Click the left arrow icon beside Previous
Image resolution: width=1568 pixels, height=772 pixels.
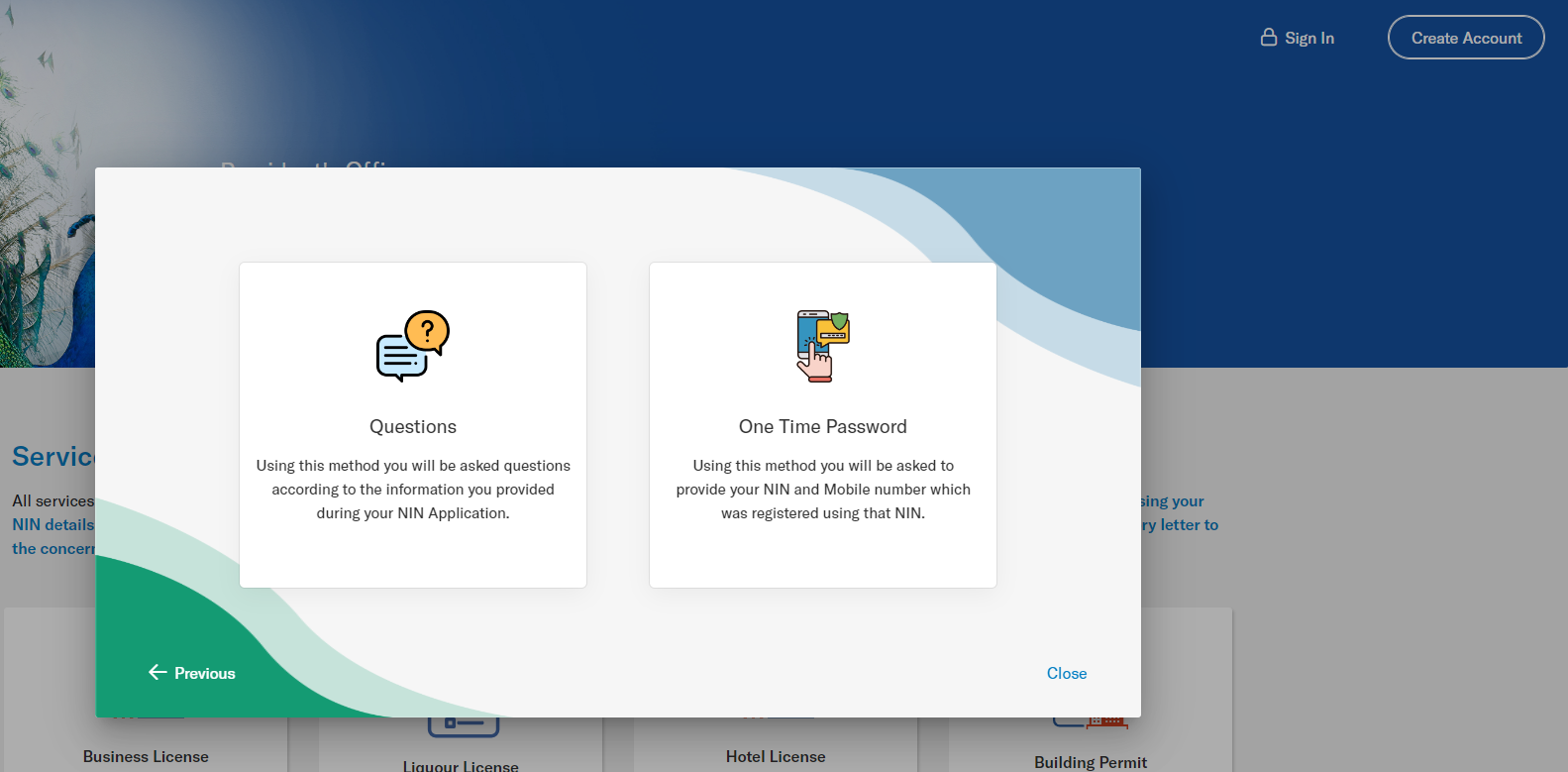pyautogui.click(x=157, y=673)
